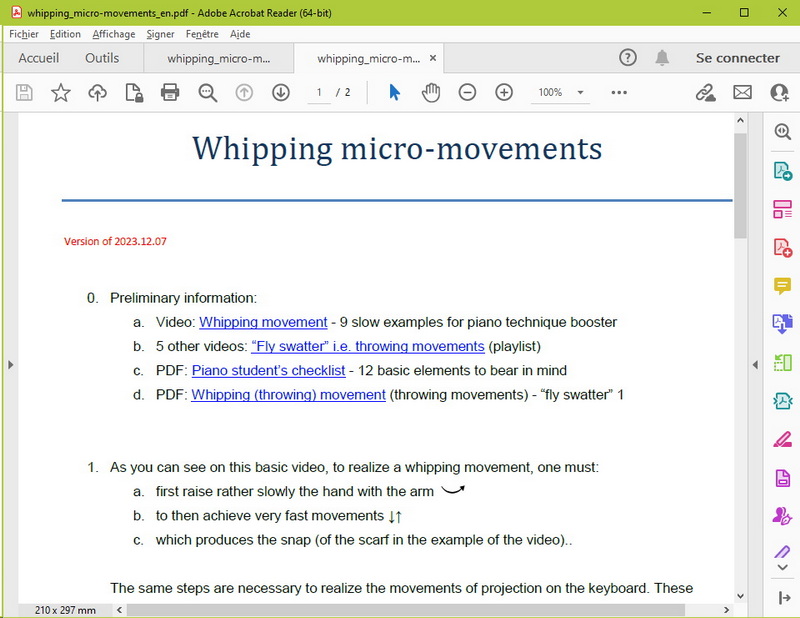This screenshot has width=800, height=618.
Task: Click the zoom in plus icon
Action: [504, 93]
